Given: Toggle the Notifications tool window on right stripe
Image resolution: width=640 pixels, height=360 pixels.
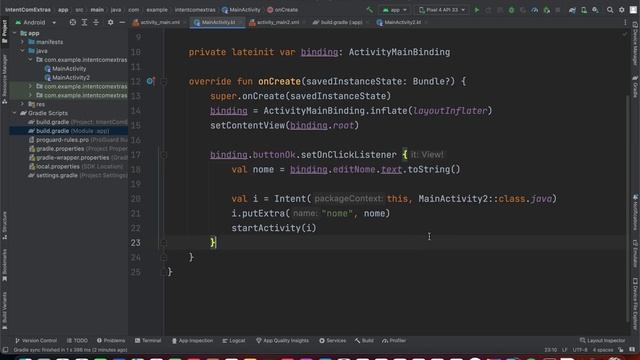Looking at the screenshot, I should coord(635,212).
